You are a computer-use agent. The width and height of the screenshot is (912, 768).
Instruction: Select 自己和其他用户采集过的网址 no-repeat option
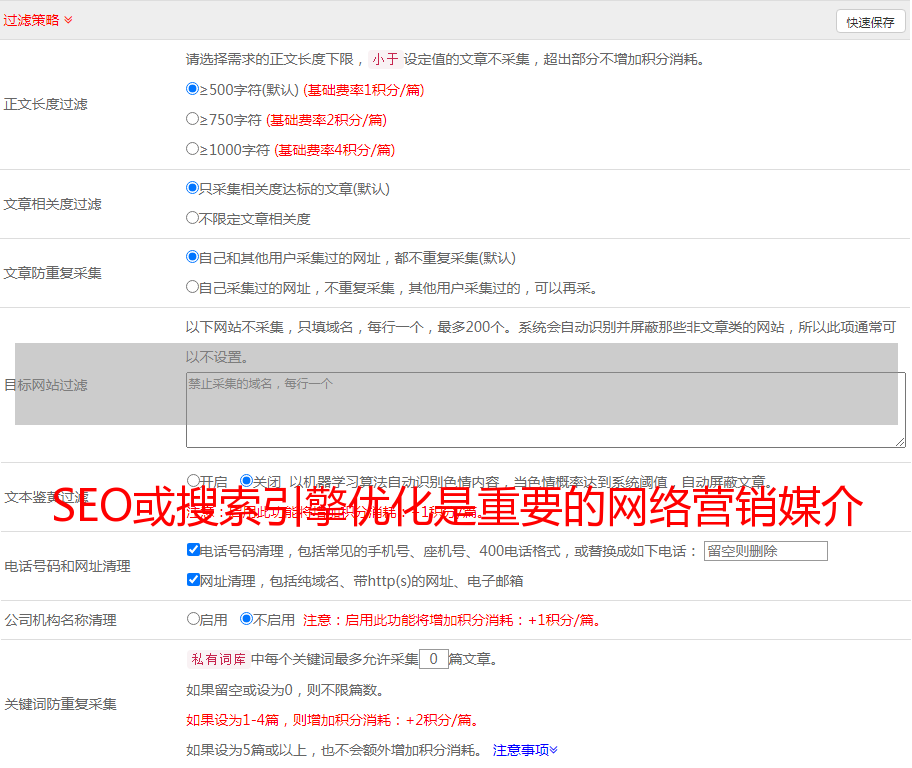point(193,257)
